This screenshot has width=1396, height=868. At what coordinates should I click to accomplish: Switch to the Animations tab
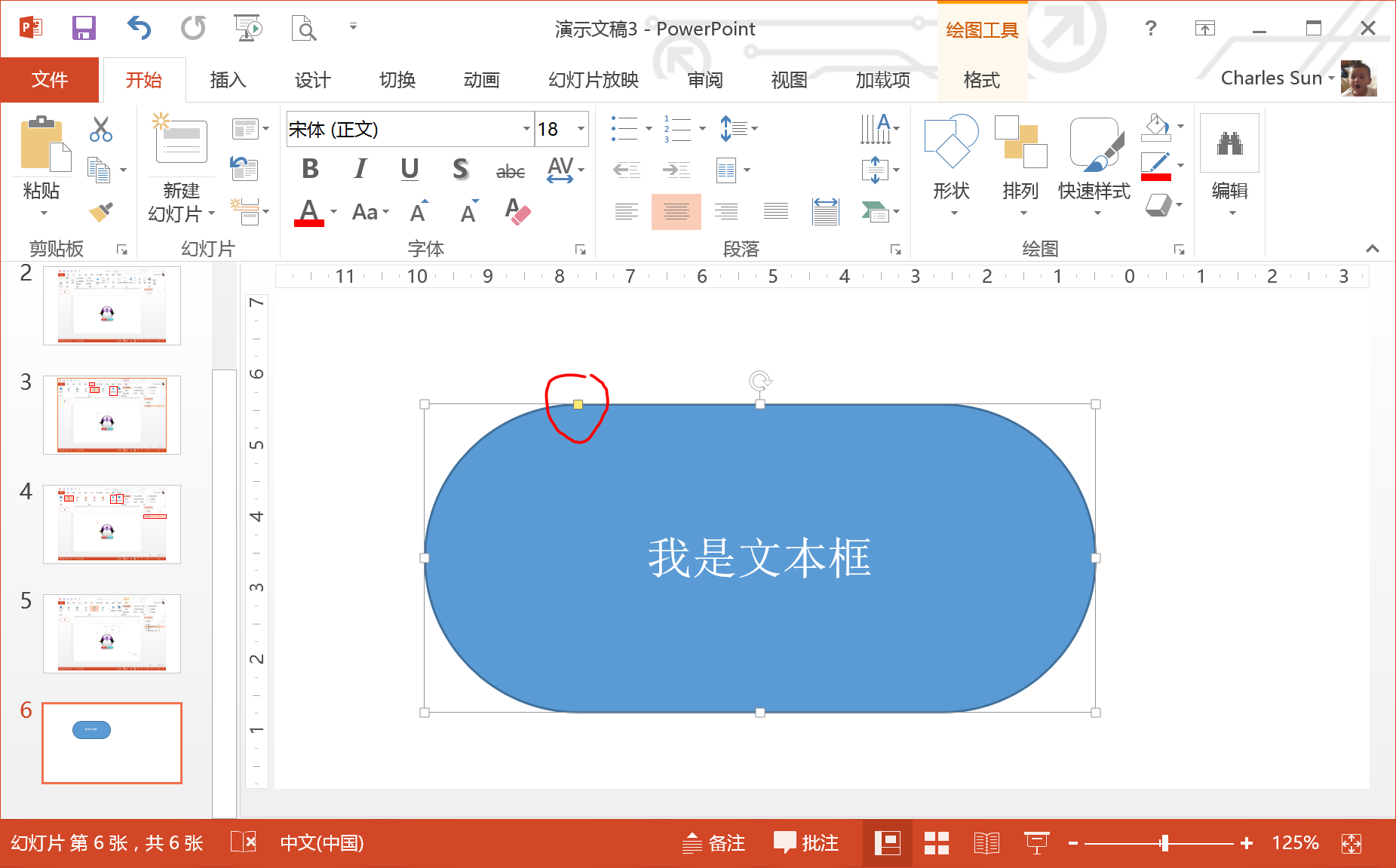tap(481, 79)
